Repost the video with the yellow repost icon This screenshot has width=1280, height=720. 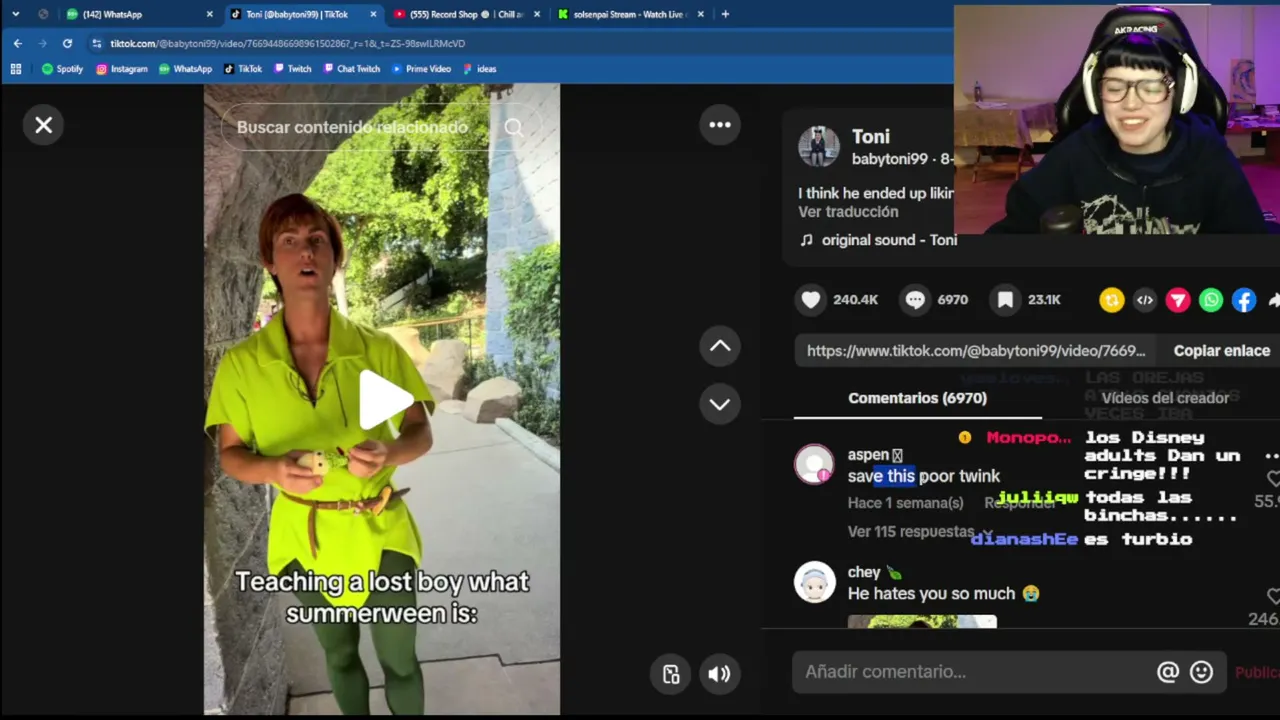pos(1112,300)
